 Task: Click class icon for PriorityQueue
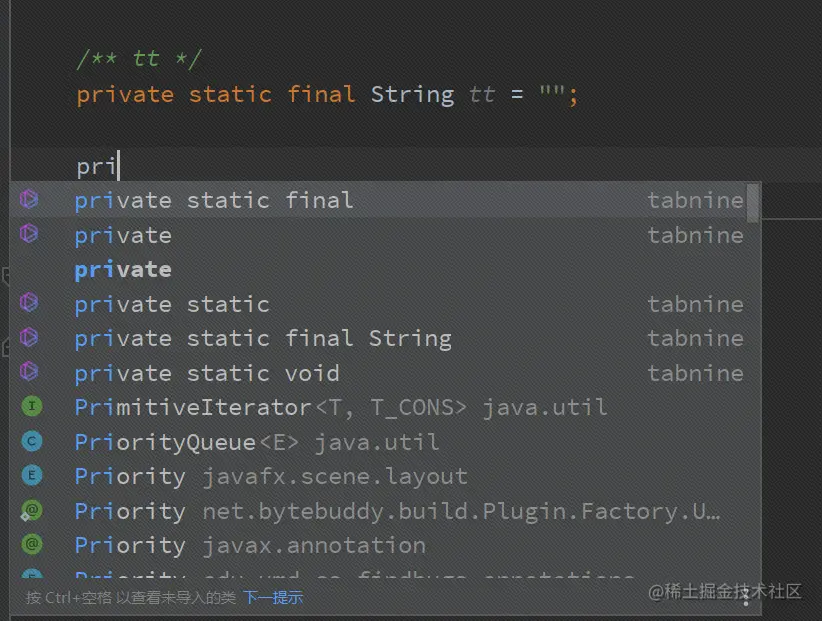pyautogui.click(x=32, y=441)
